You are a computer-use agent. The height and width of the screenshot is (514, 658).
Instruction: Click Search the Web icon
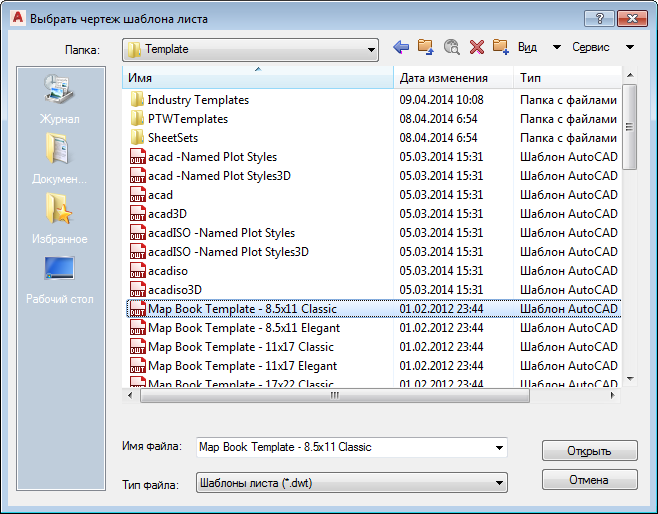click(452, 47)
